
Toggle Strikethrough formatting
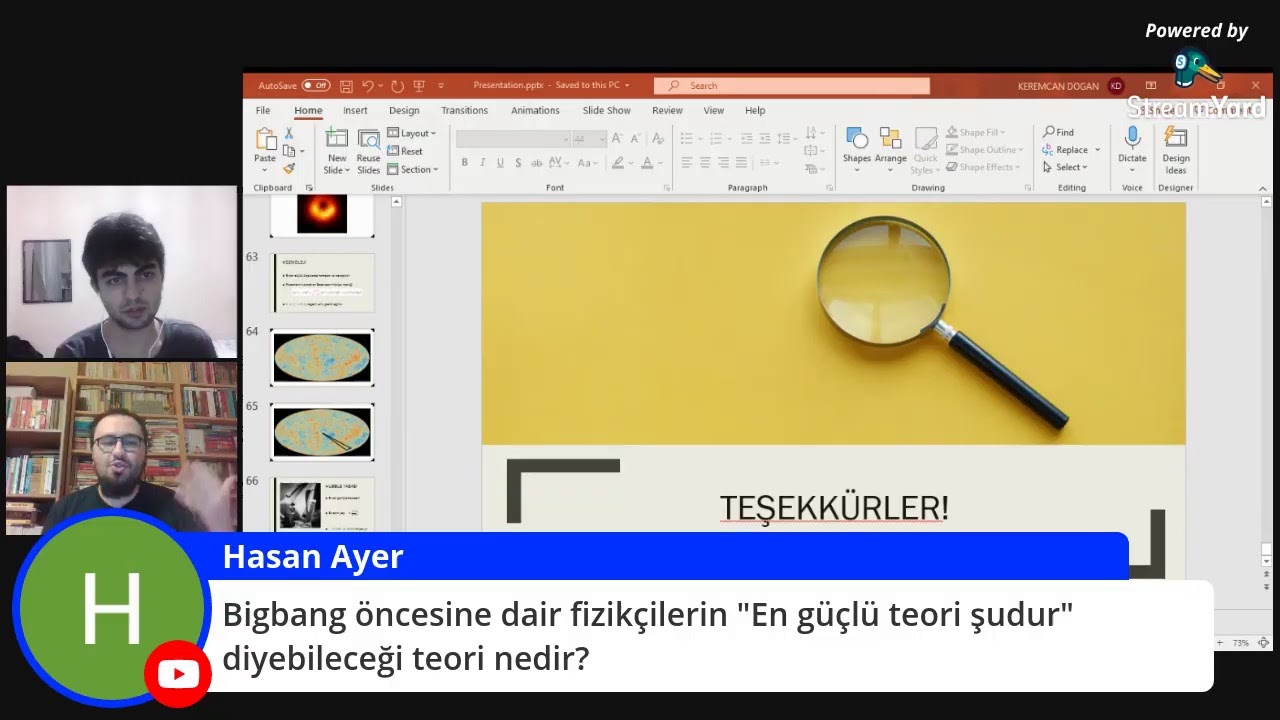pos(538,162)
